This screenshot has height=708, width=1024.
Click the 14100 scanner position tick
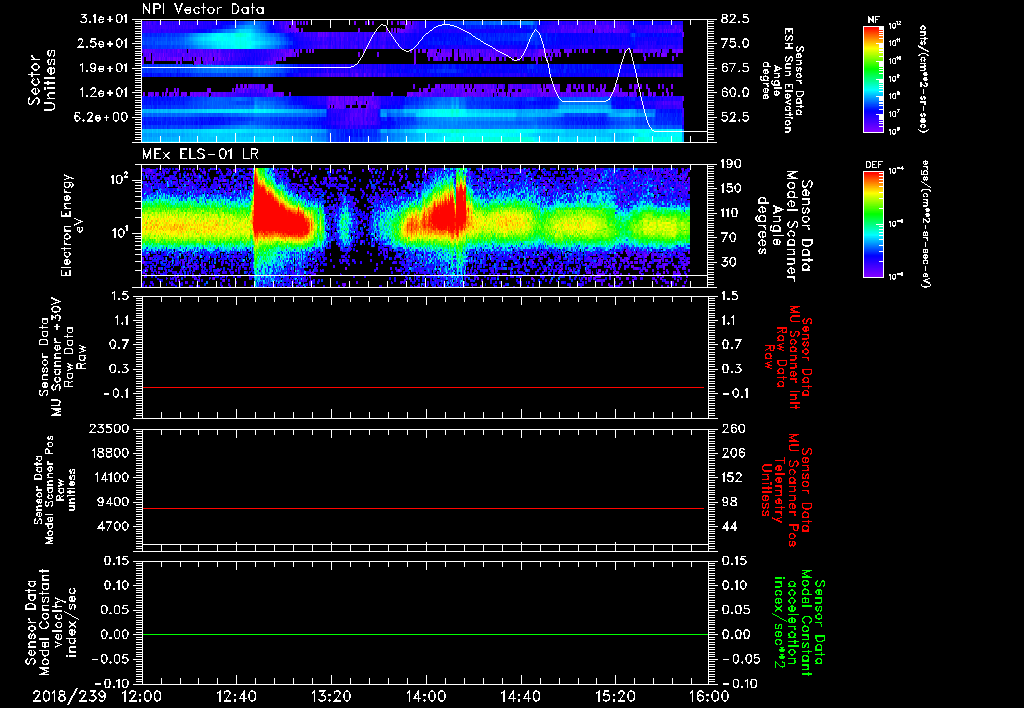[109, 477]
